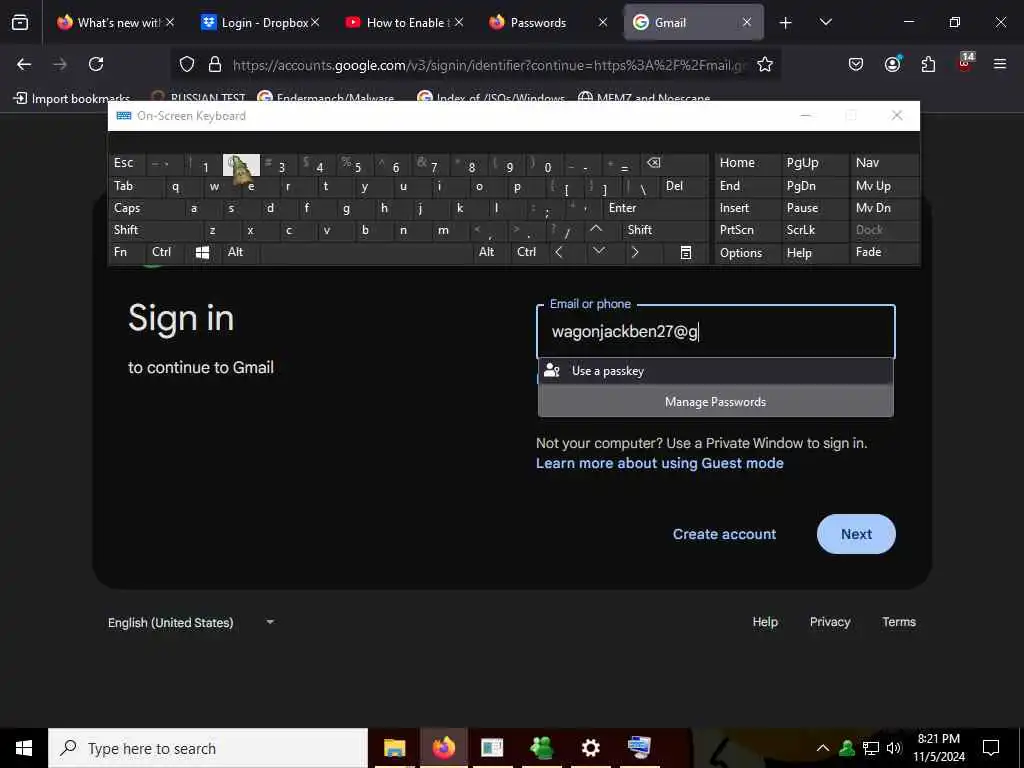The height and width of the screenshot is (768, 1024).
Task: Open File Explorer from the taskbar
Action: tap(394, 748)
